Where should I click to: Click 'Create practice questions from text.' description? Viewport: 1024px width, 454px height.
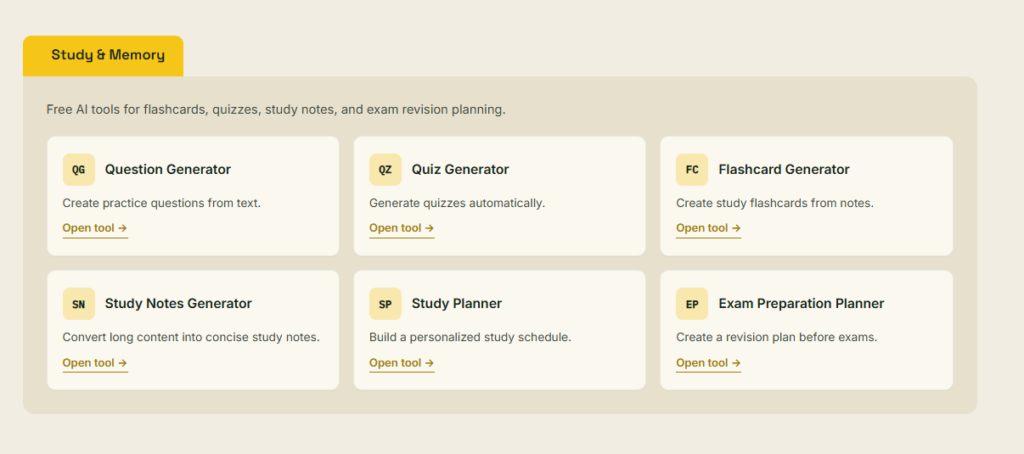[161, 203]
